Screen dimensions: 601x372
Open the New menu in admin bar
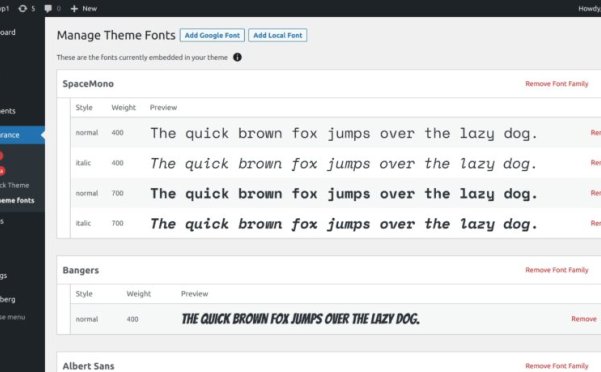point(84,8)
